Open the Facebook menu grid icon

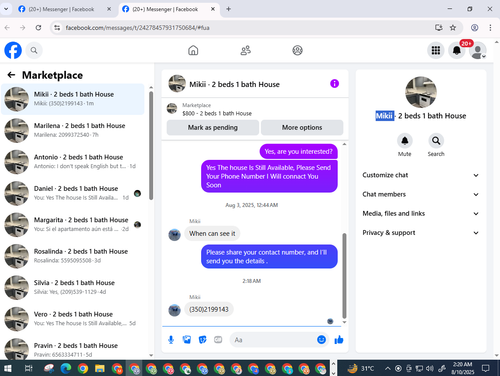[436, 50]
